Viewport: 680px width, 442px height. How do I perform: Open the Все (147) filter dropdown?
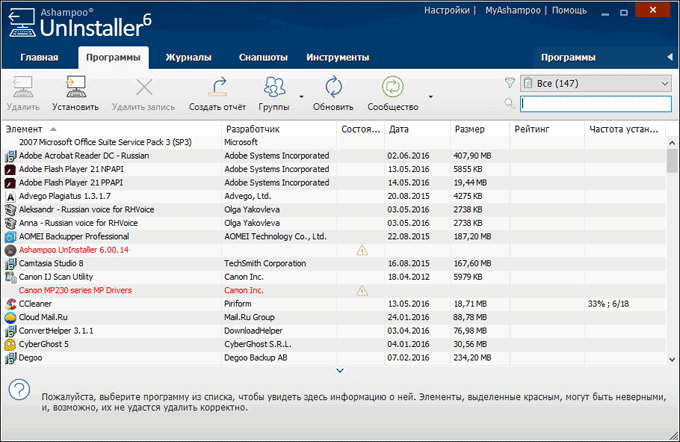[595, 83]
